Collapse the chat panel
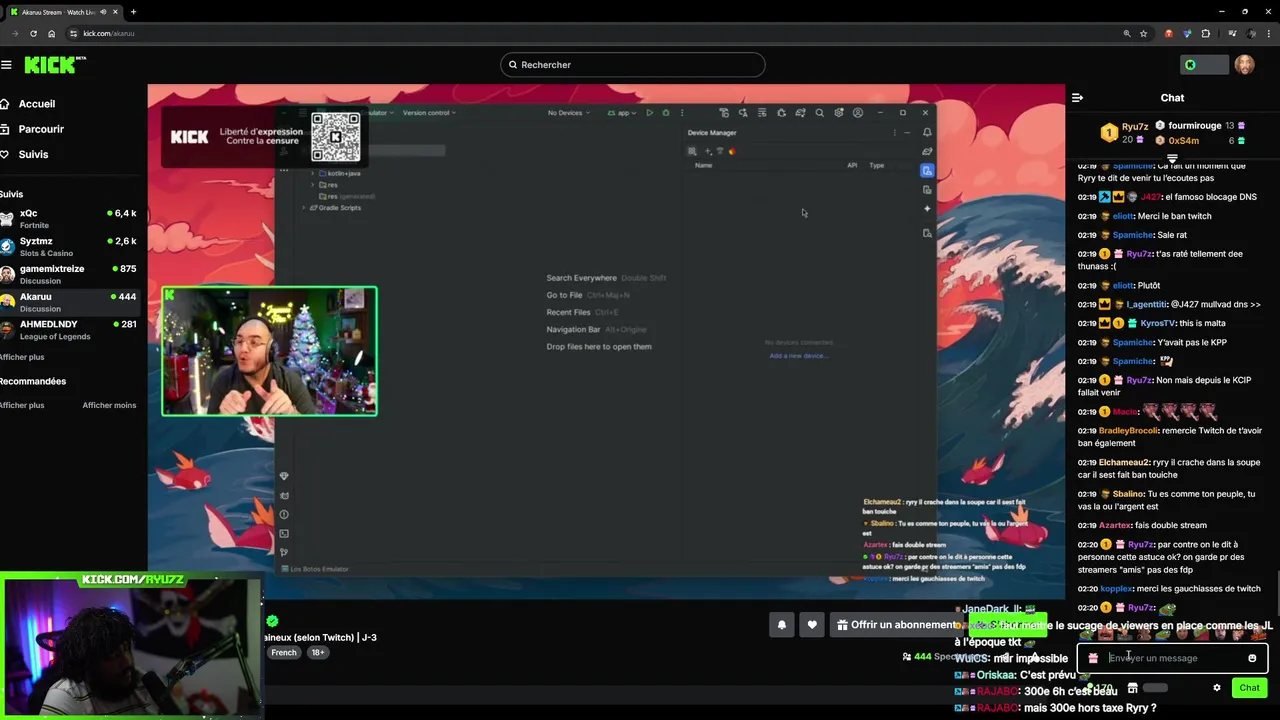This screenshot has width=1280, height=720. (x=1077, y=98)
